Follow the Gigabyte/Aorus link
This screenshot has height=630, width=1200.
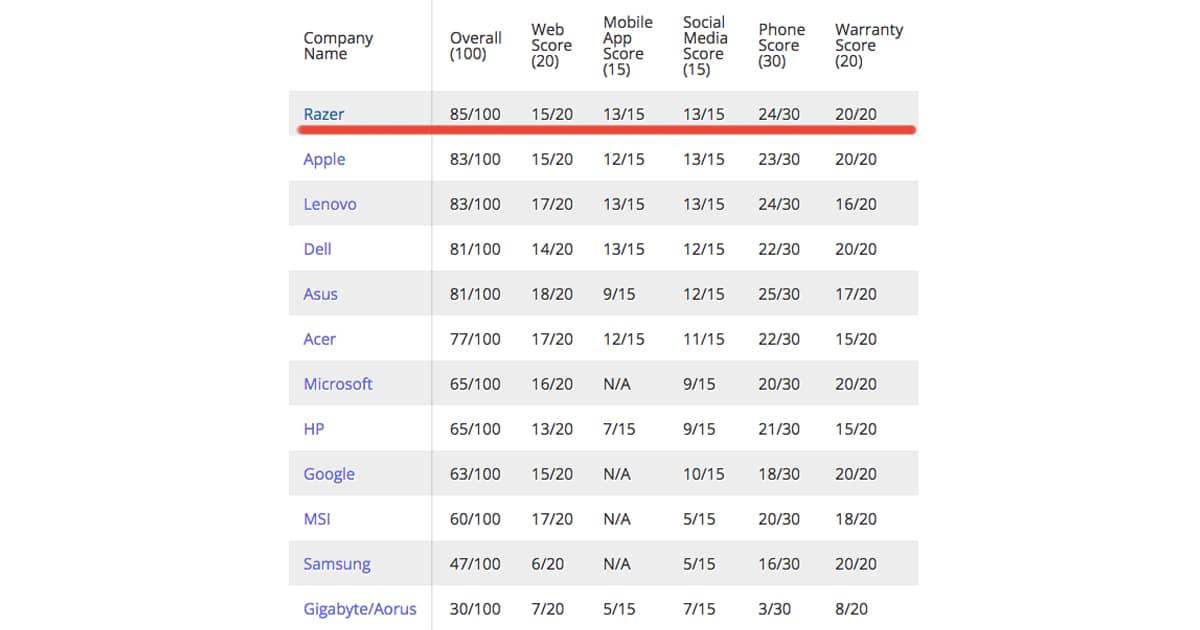[360, 609]
